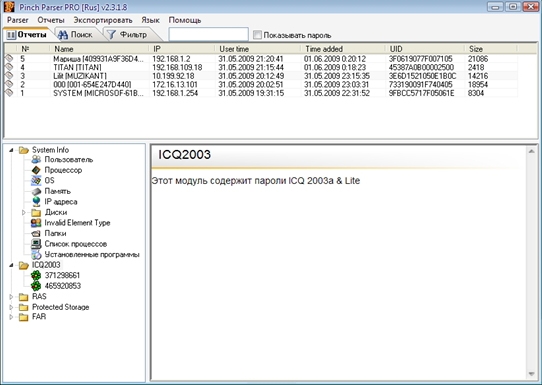Click the Protected Storage folder icon
542x385 pixels.
24,307
